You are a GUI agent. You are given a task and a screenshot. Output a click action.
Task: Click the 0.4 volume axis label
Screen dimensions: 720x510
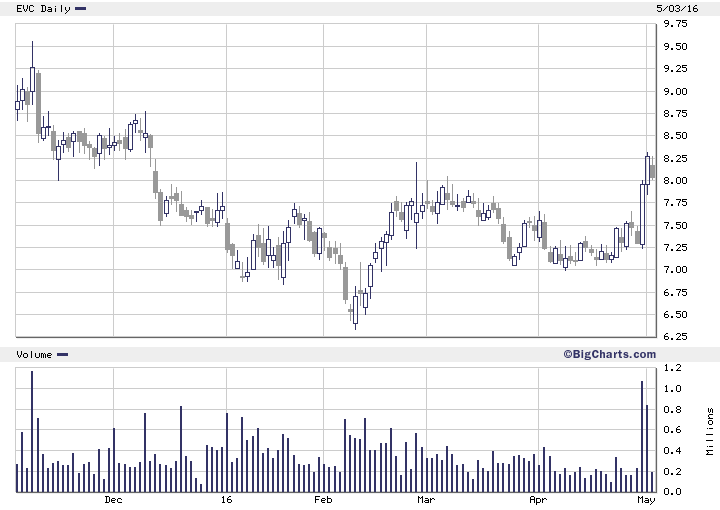tap(672, 451)
